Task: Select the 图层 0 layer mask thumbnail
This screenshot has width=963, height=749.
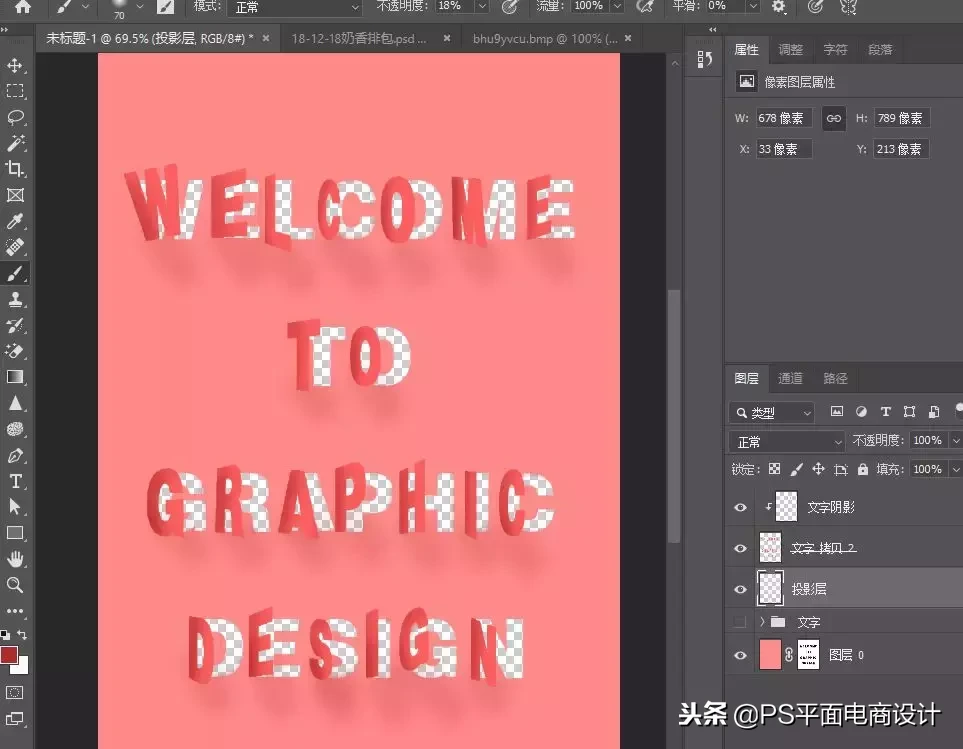Action: pyautogui.click(x=808, y=654)
